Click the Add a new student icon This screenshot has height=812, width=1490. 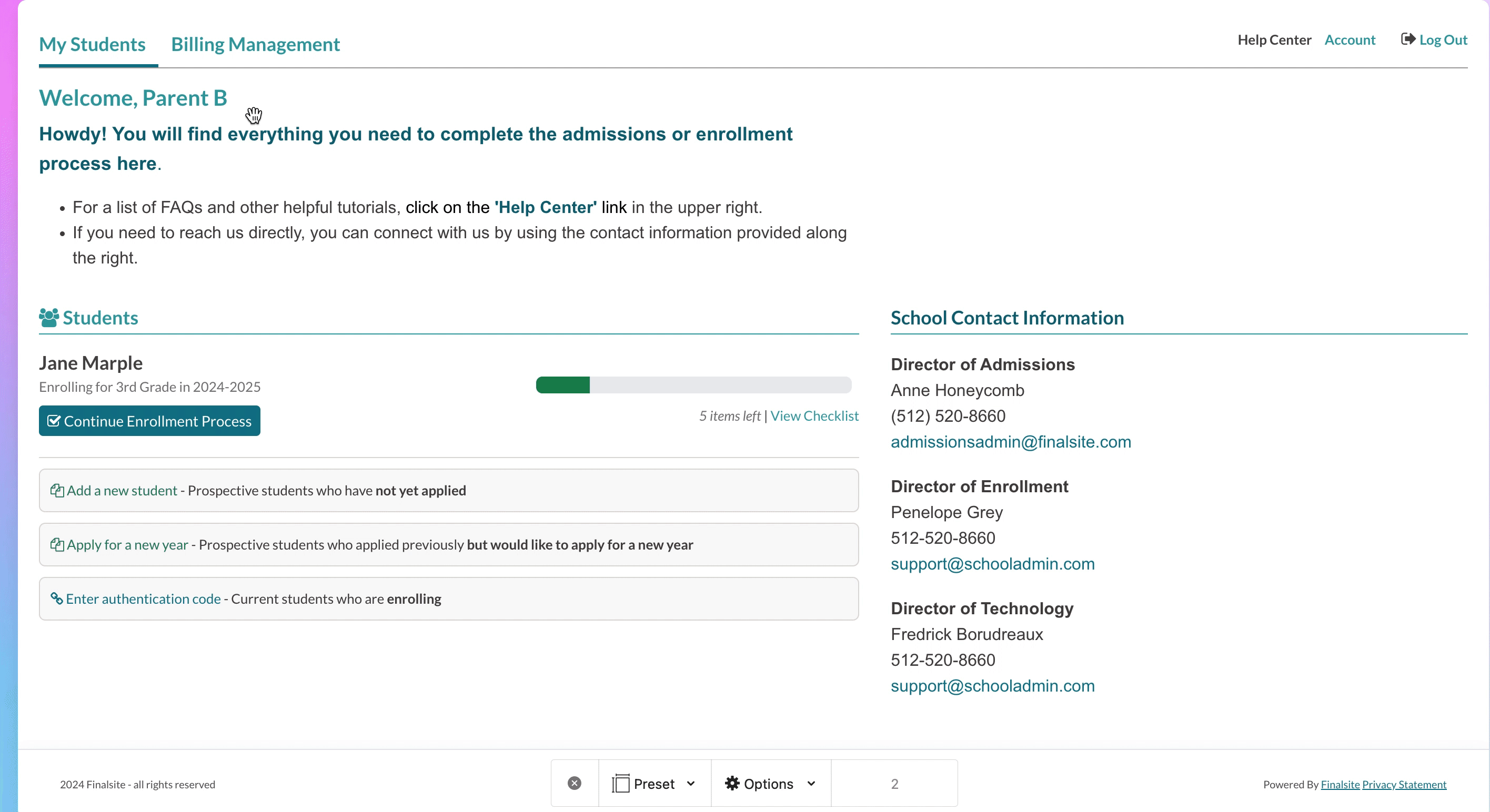57,491
